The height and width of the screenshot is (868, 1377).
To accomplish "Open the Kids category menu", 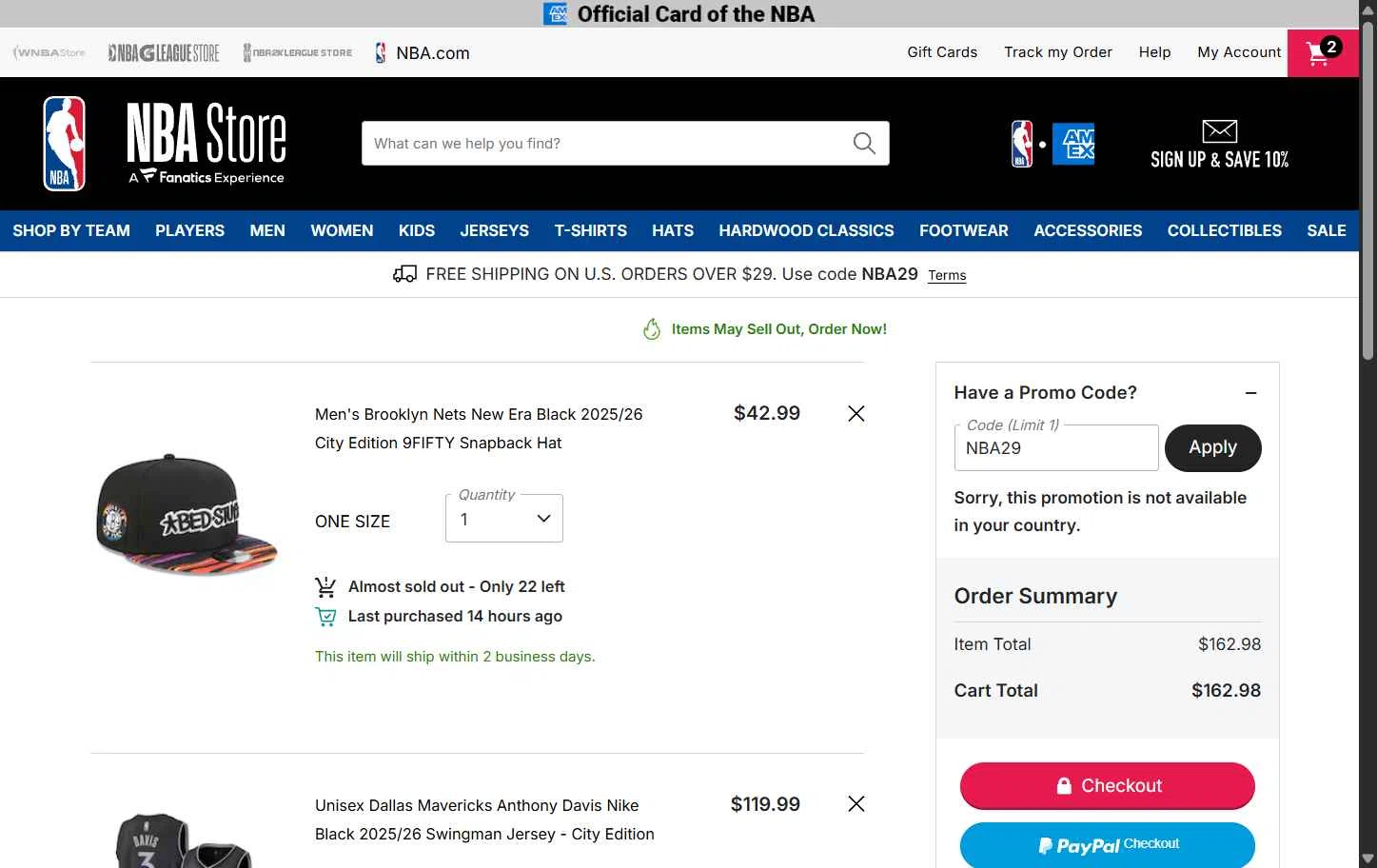I will click(417, 230).
